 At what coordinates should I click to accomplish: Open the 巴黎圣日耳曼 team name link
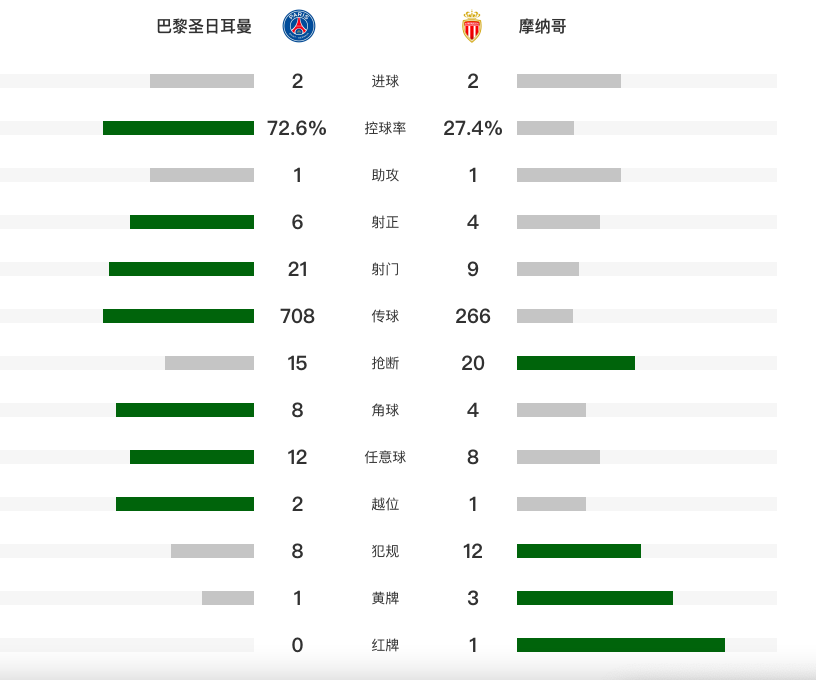point(204,27)
